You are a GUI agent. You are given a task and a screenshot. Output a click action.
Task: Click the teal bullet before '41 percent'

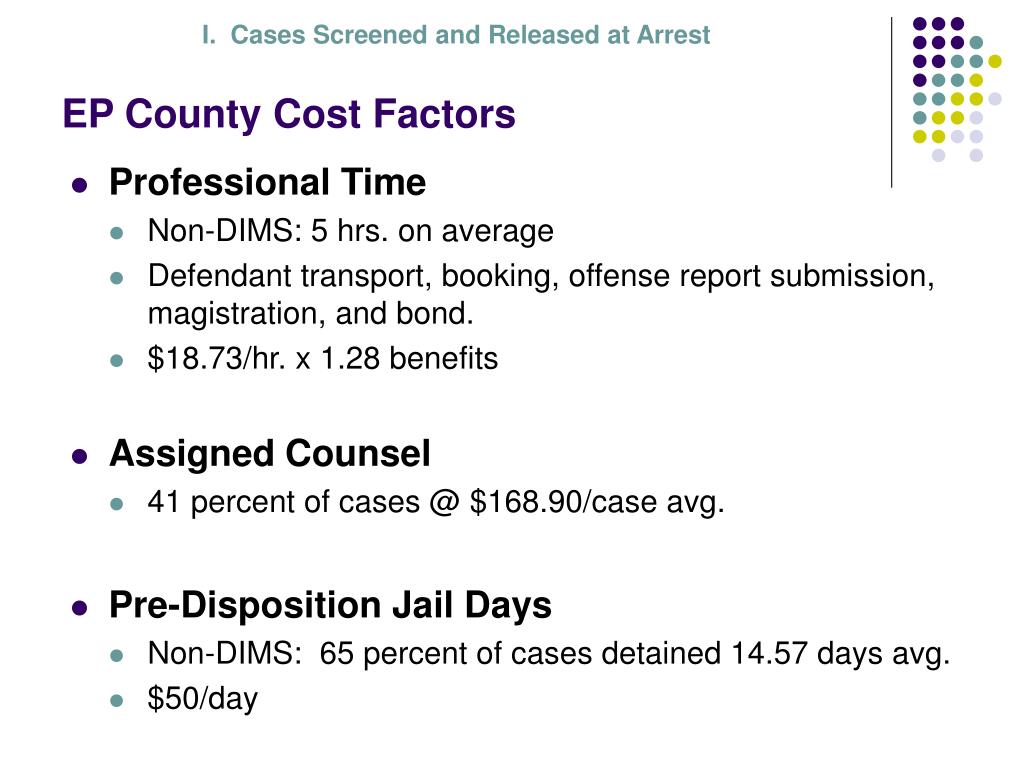pos(117,504)
